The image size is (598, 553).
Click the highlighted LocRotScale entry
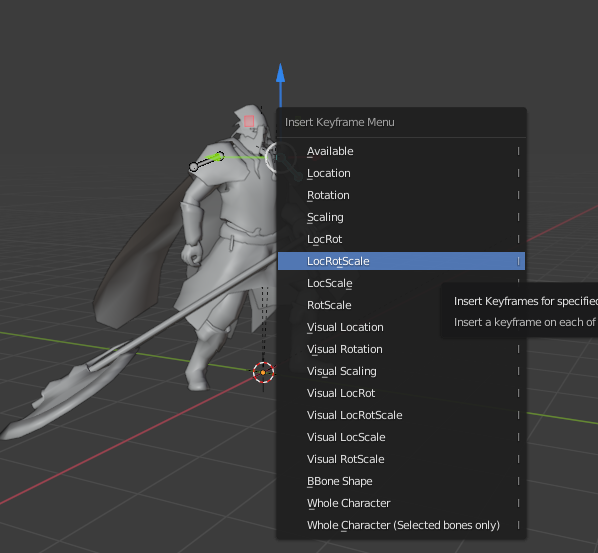[x=401, y=261]
